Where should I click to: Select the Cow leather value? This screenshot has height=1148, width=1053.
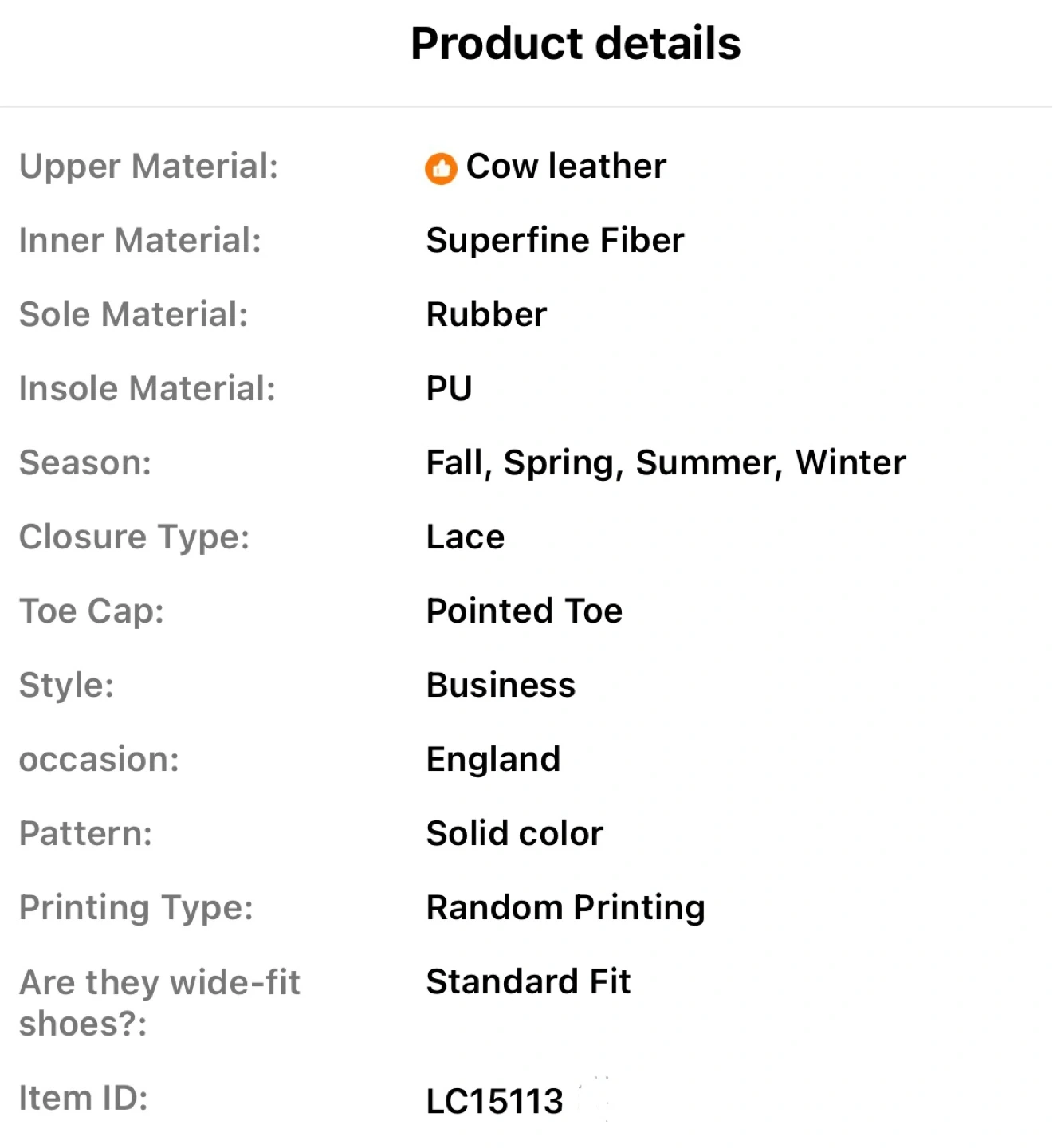pos(566,167)
